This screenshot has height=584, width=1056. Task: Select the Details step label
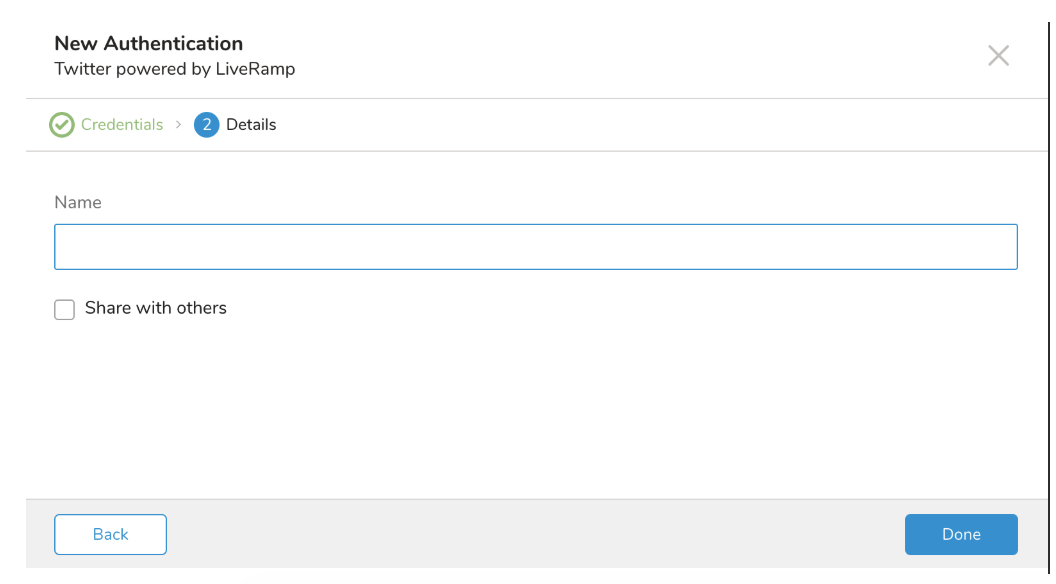click(251, 125)
